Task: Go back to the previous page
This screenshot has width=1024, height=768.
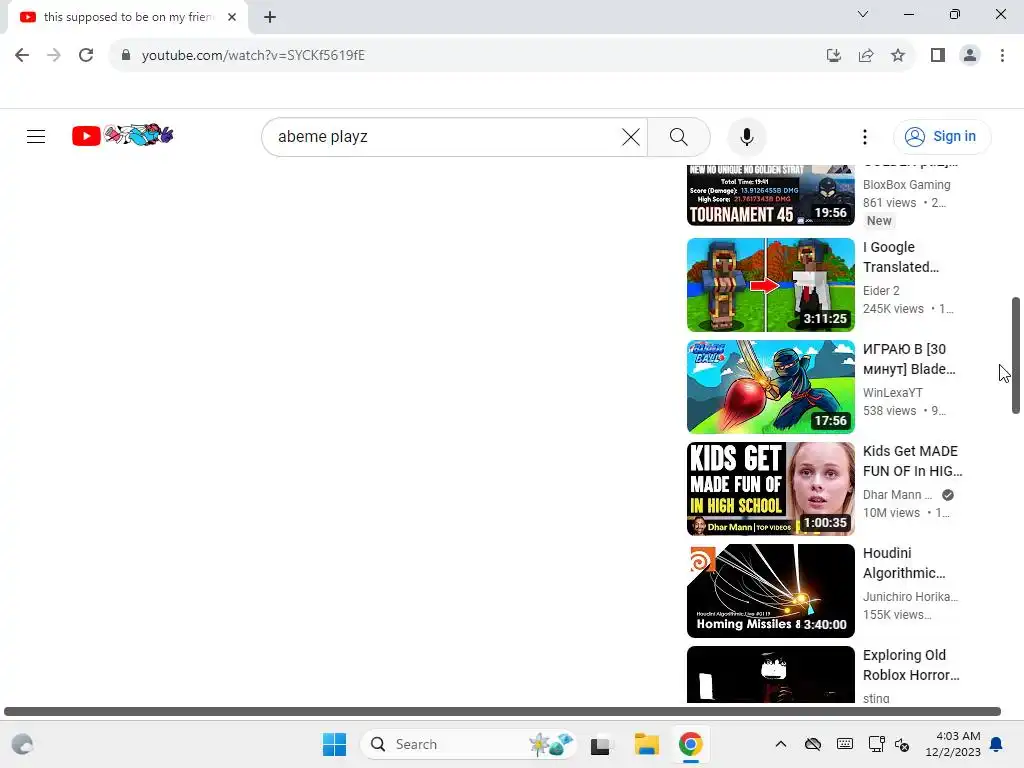Action: click(22, 56)
